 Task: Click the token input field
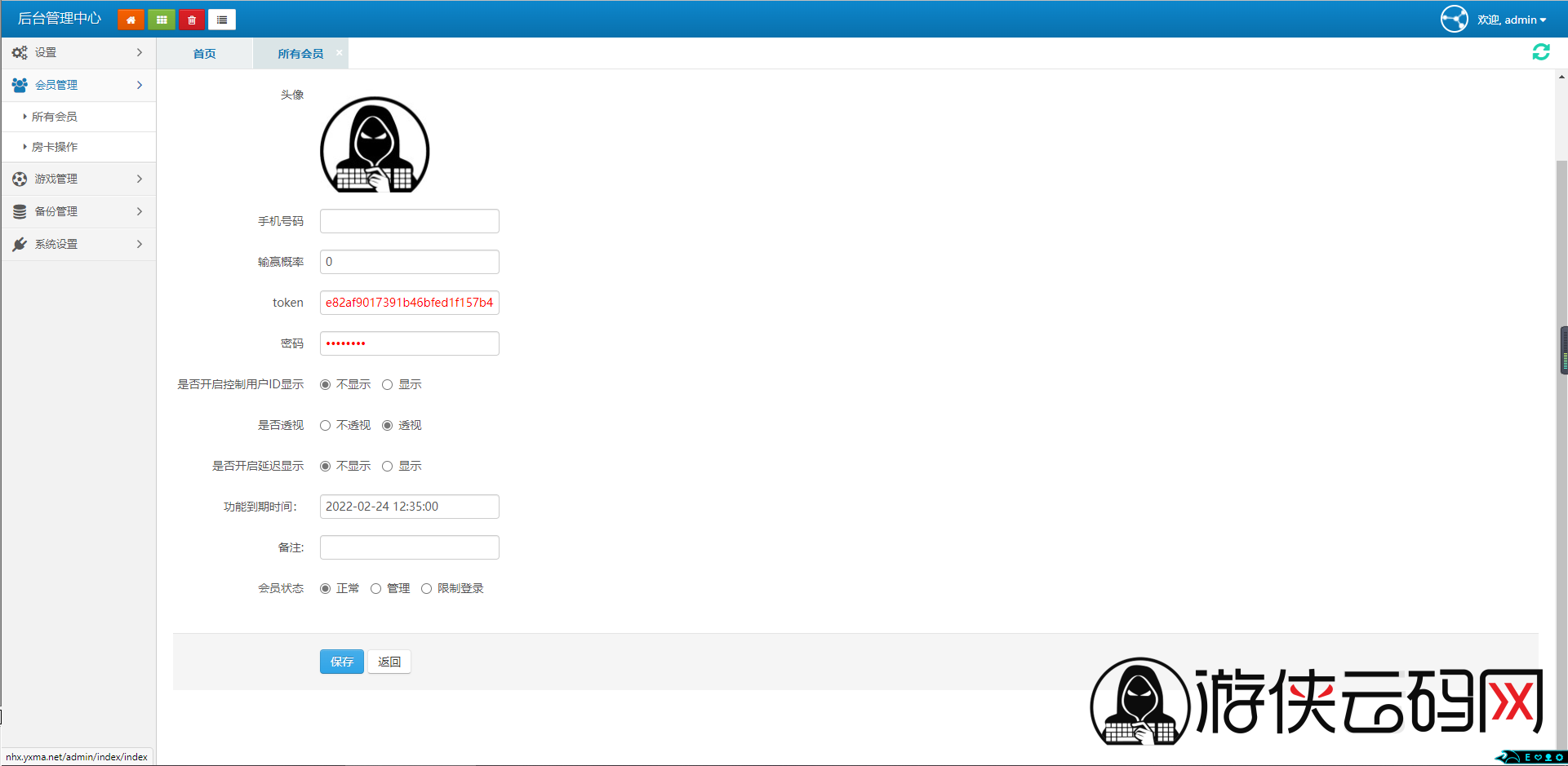click(410, 303)
